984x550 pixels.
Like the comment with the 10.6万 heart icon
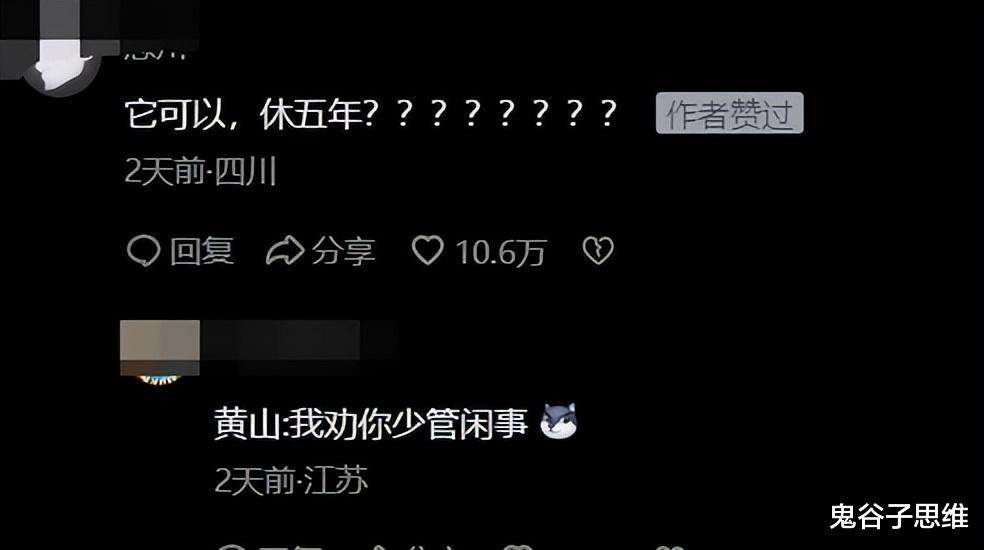point(427,251)
